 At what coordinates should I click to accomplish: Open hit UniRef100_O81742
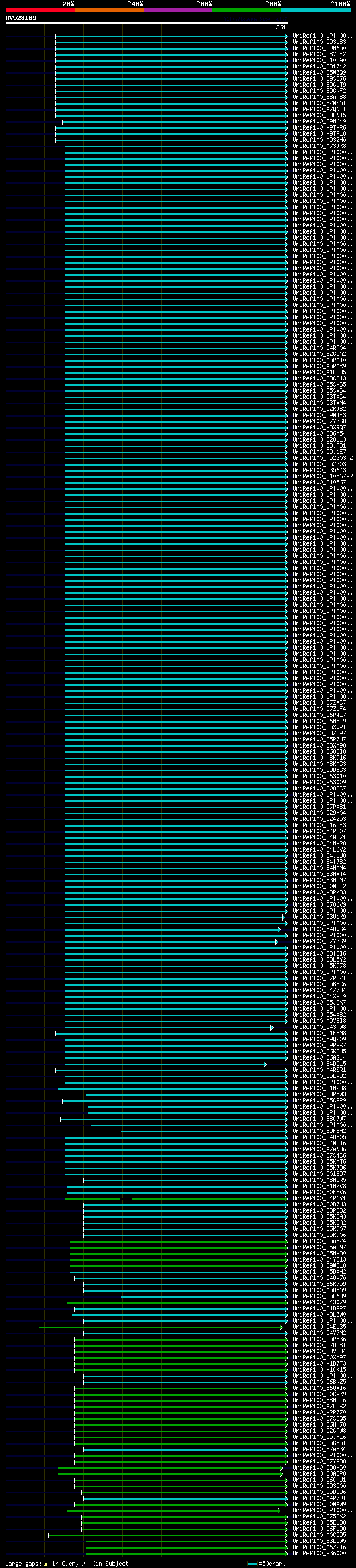319,66
